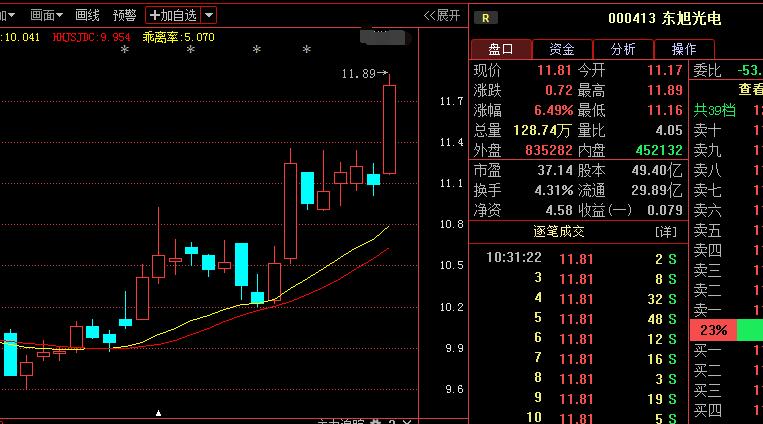Screen dimensions: 763x424
Task: Switch to the 资金 tab
Action: coord(562,49)
